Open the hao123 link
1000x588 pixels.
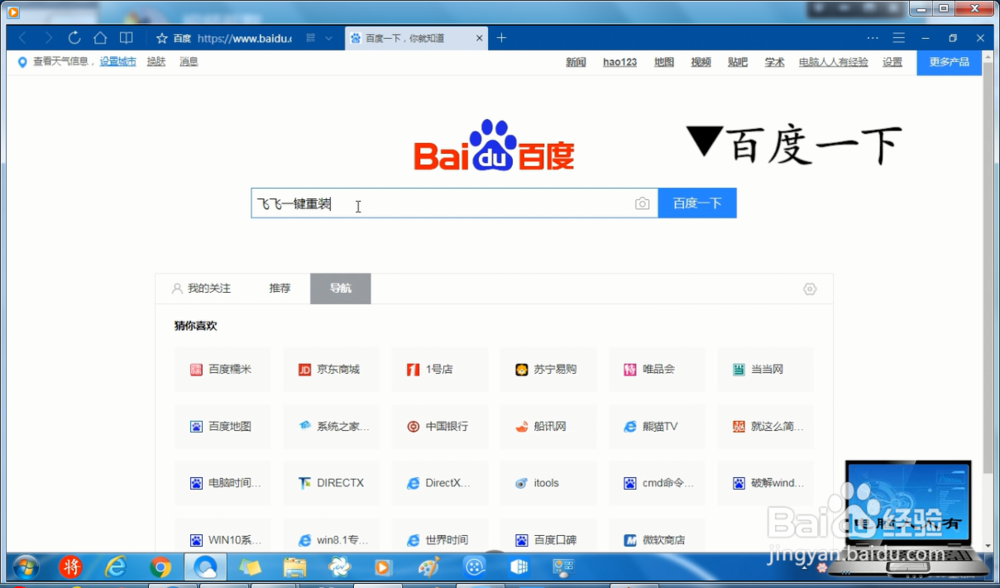[620, 62]
